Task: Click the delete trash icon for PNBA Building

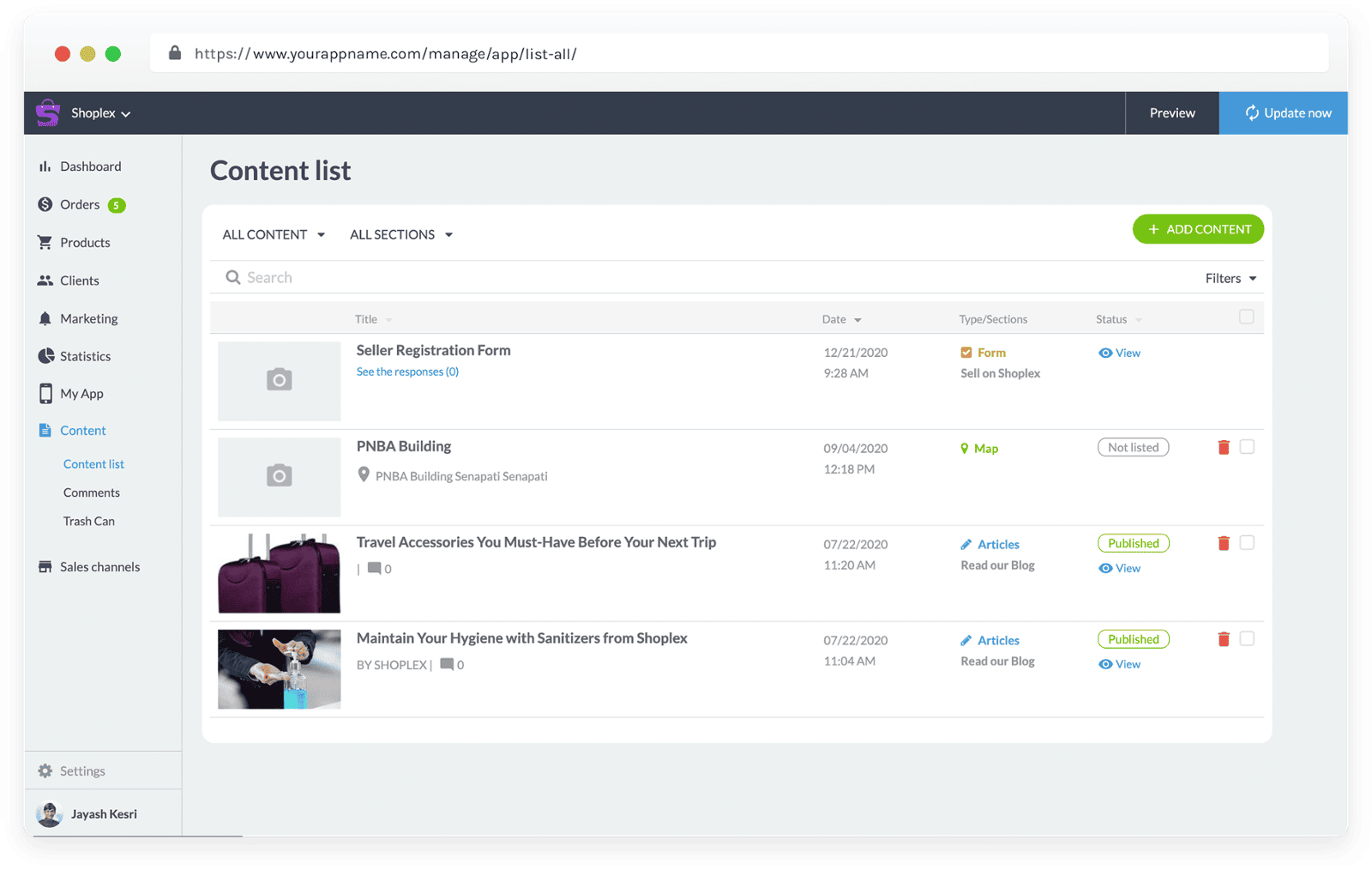Action: pyautogui.click(x=1224, y=447)
